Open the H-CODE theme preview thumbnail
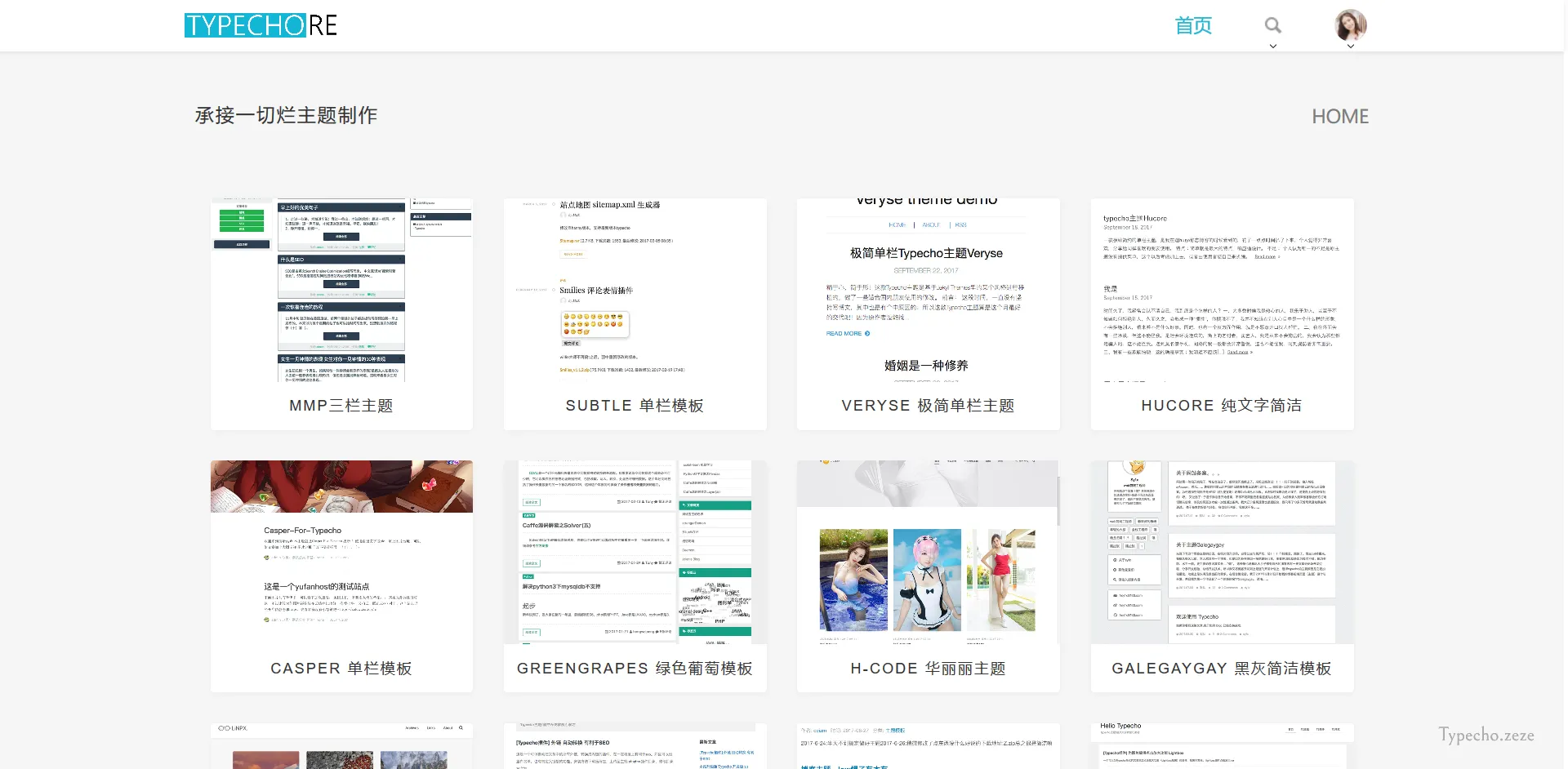Image resolution: width=1568 pixels, height=769 pixels. [x=928, y=552]
